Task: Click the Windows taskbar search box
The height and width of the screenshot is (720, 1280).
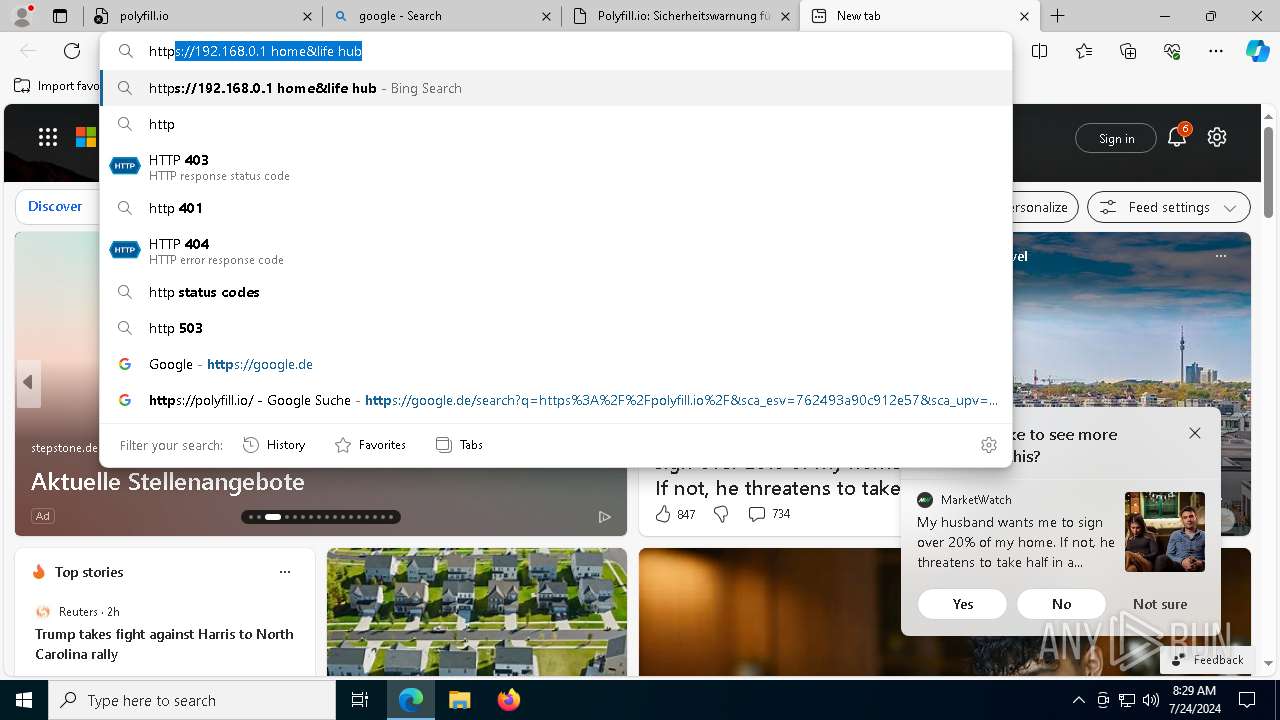Action: (192, 700)
